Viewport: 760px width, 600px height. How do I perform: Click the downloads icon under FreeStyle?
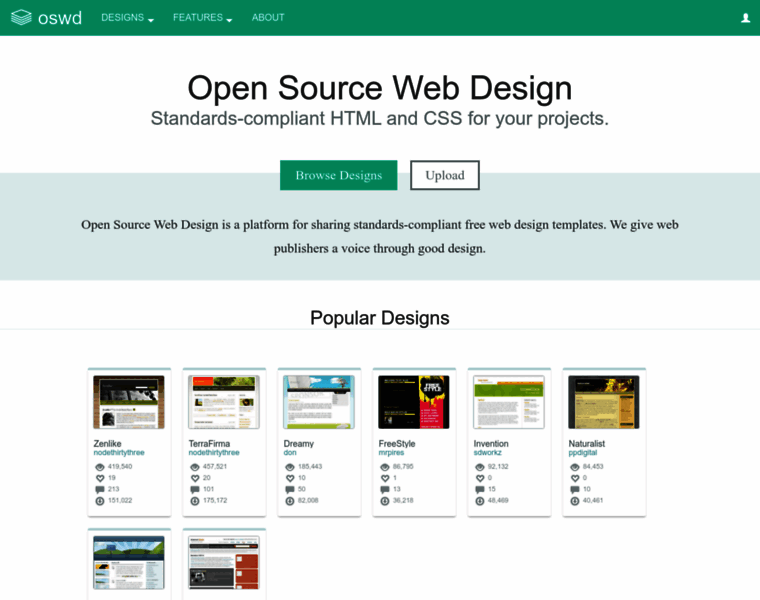coord(384,500)
